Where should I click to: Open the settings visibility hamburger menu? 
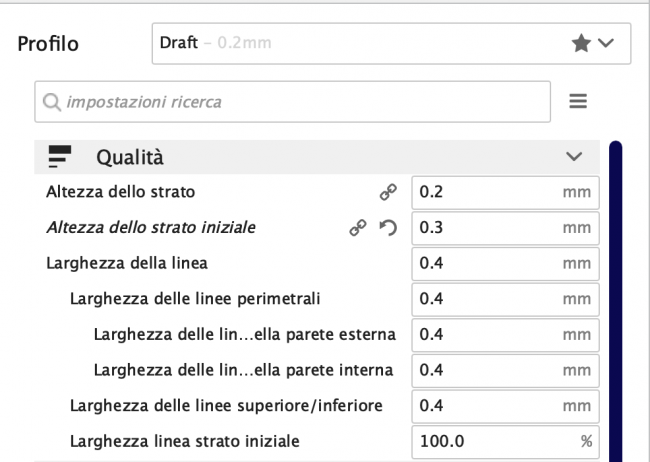tap(577, 102)
